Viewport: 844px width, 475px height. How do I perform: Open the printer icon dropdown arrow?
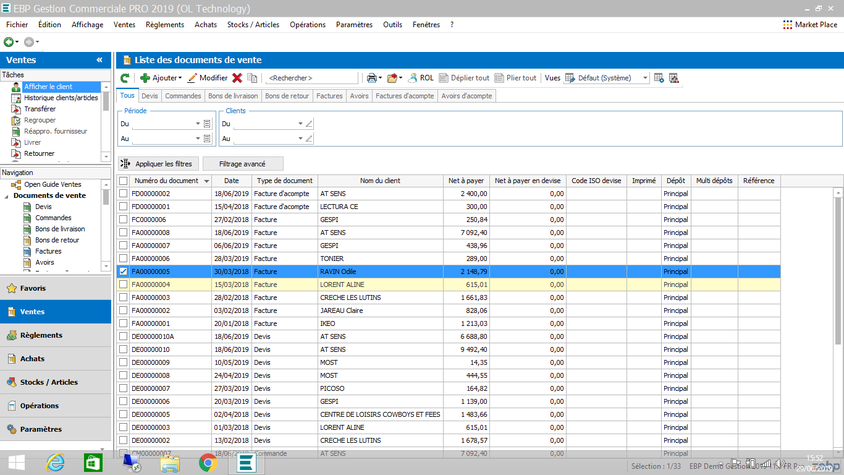[x=381, y=78]
